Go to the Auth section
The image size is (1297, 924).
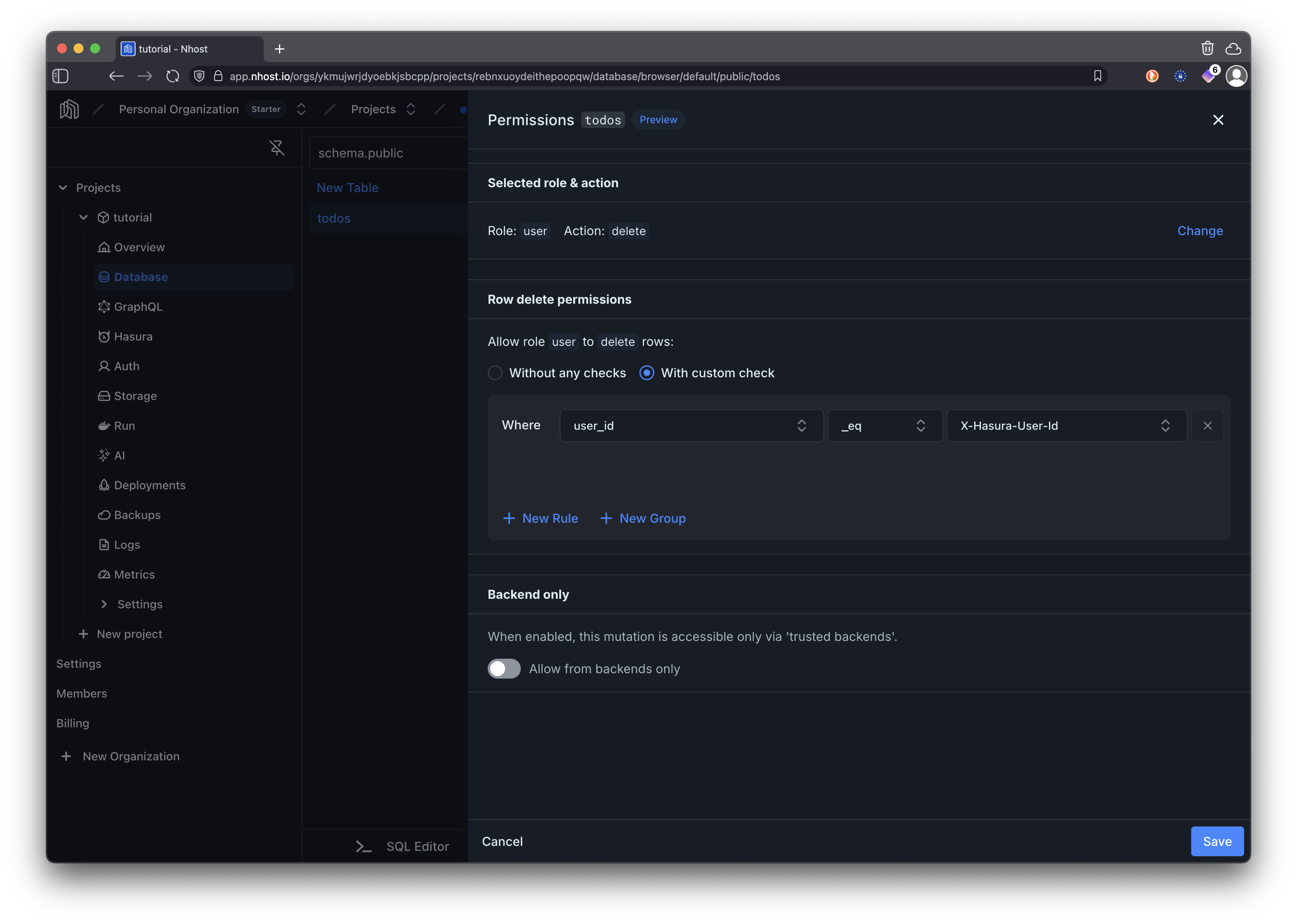[126, 366]
